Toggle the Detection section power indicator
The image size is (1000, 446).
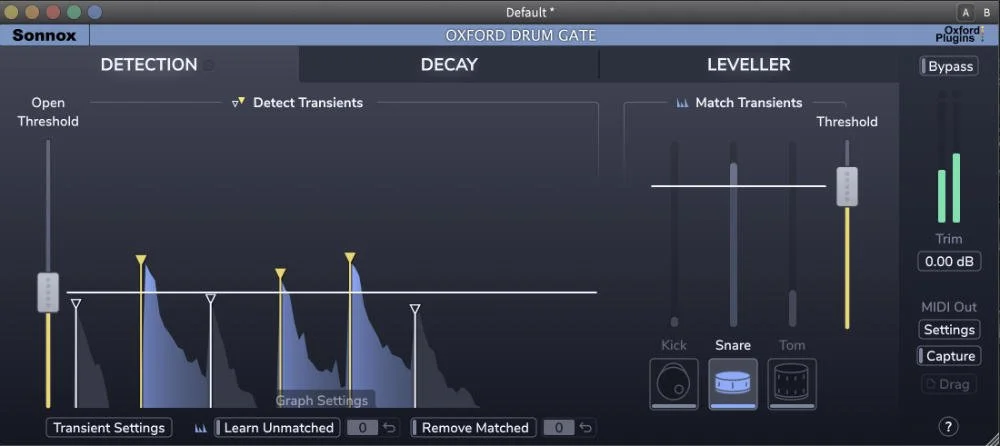(209, 65)
